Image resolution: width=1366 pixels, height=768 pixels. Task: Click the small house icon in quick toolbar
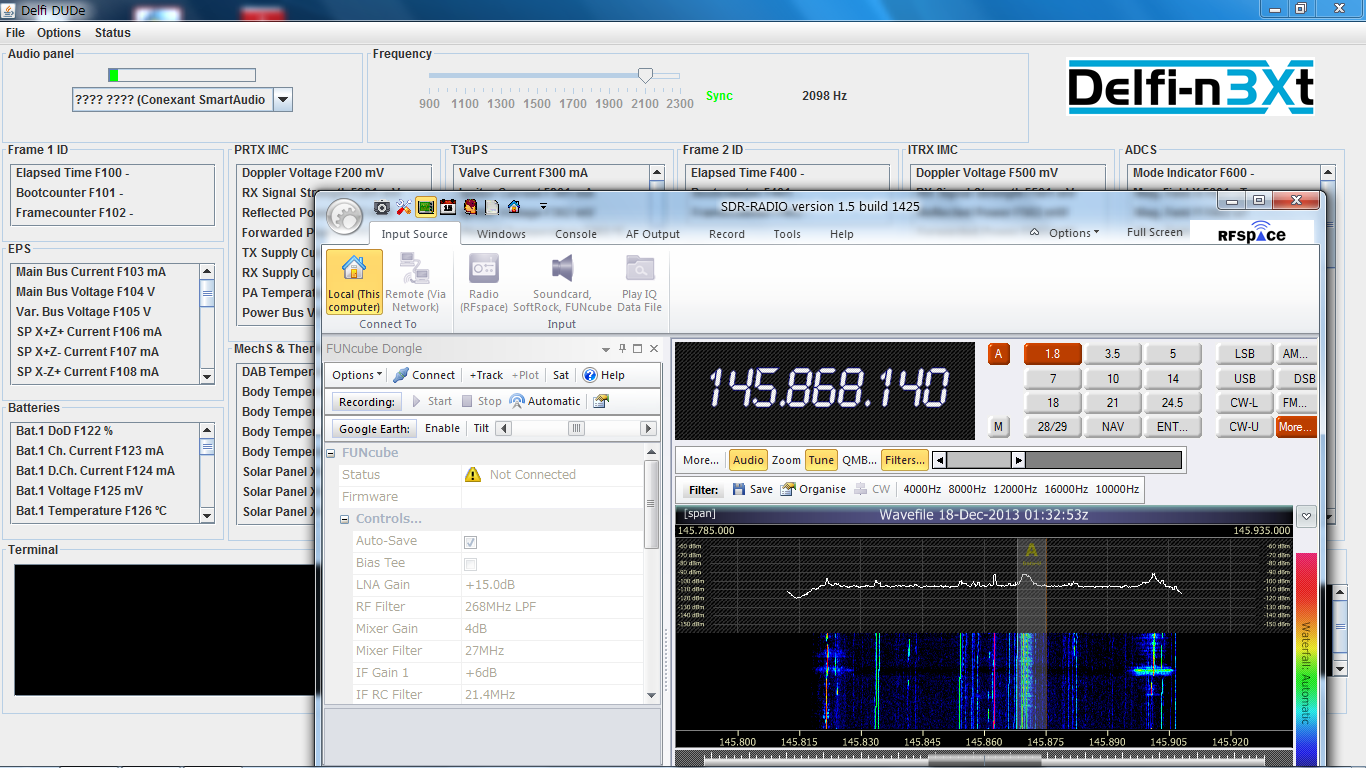514,207
